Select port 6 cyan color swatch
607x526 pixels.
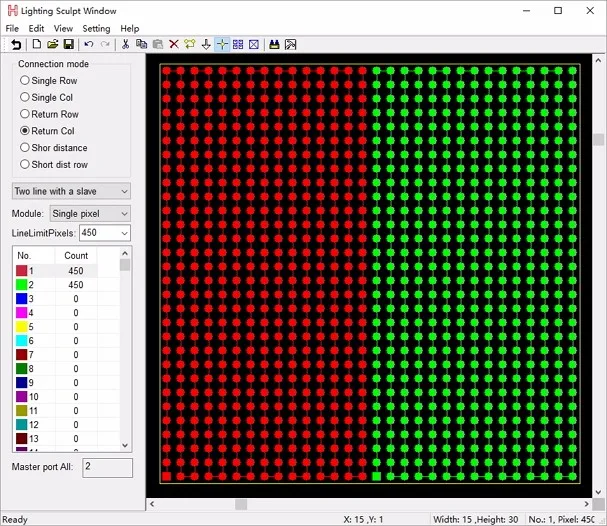[21, 341]
